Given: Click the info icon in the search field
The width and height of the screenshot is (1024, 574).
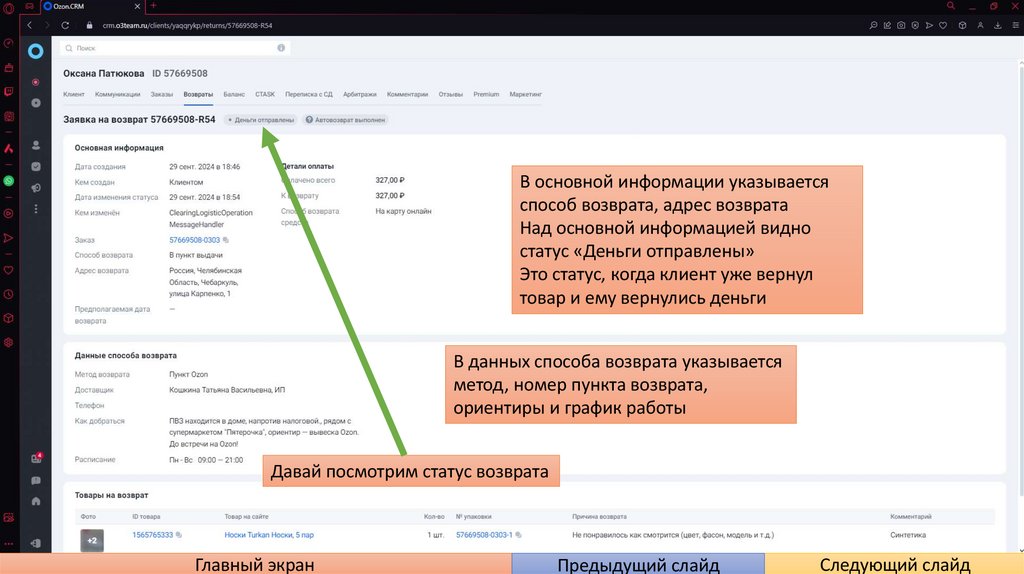Looking at the screenshot, I should click(x=281, y=48).
